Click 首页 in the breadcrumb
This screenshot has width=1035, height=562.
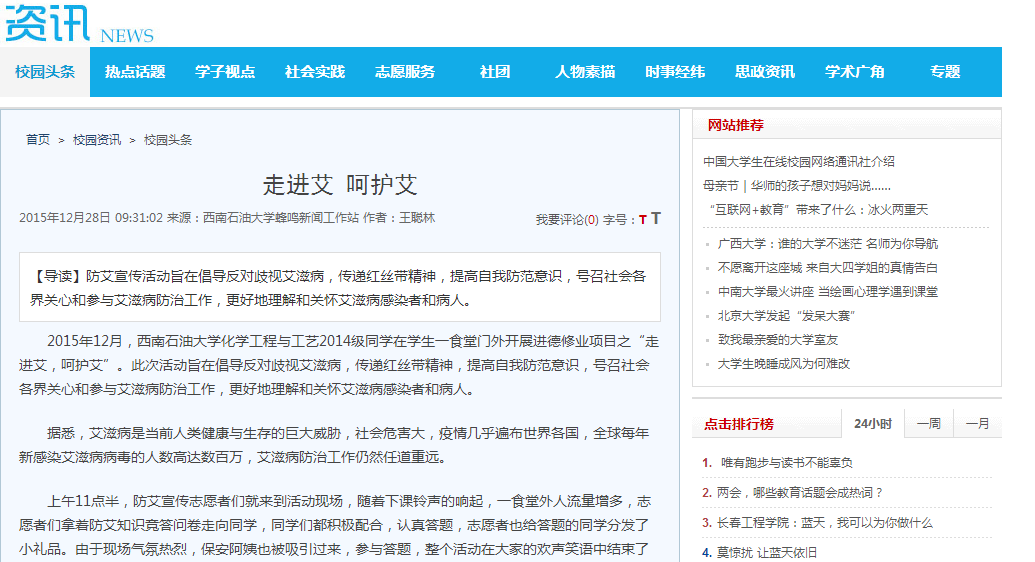[38, 140]
